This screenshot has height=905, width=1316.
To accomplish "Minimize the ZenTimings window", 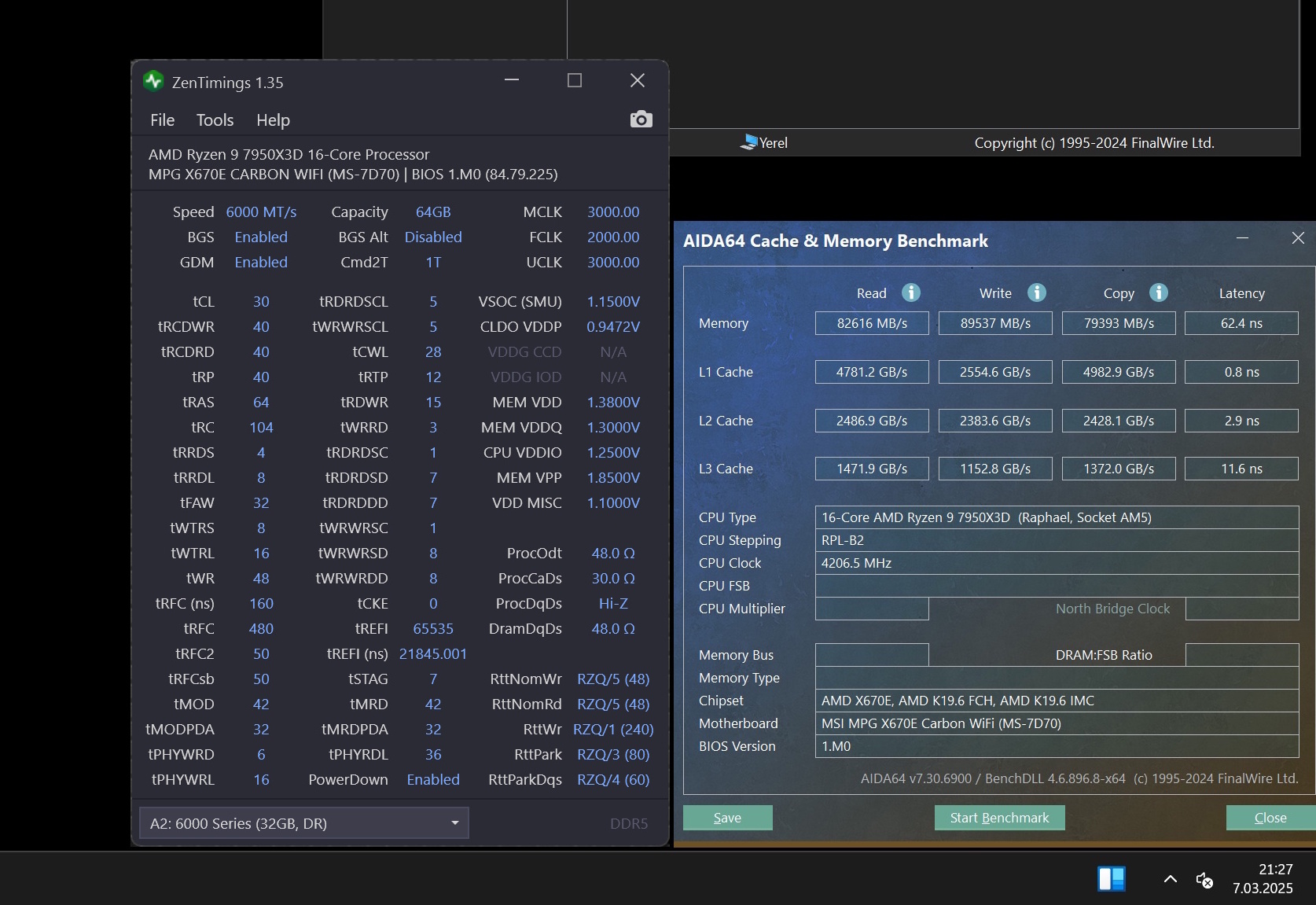I will 512,80.
